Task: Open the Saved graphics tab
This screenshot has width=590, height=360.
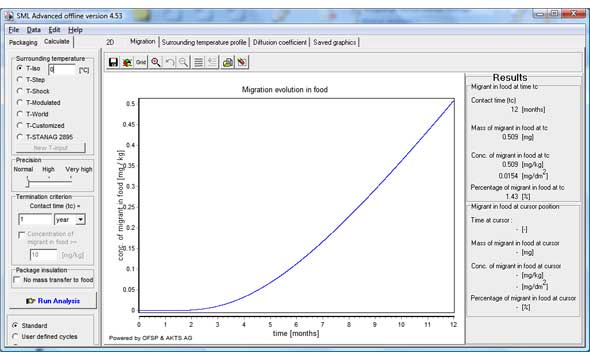Action: click(x=335, y=43)
